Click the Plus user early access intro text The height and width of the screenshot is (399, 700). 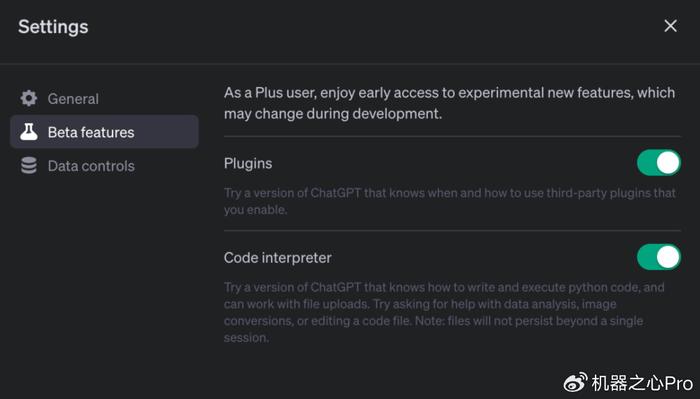(449, 103)
